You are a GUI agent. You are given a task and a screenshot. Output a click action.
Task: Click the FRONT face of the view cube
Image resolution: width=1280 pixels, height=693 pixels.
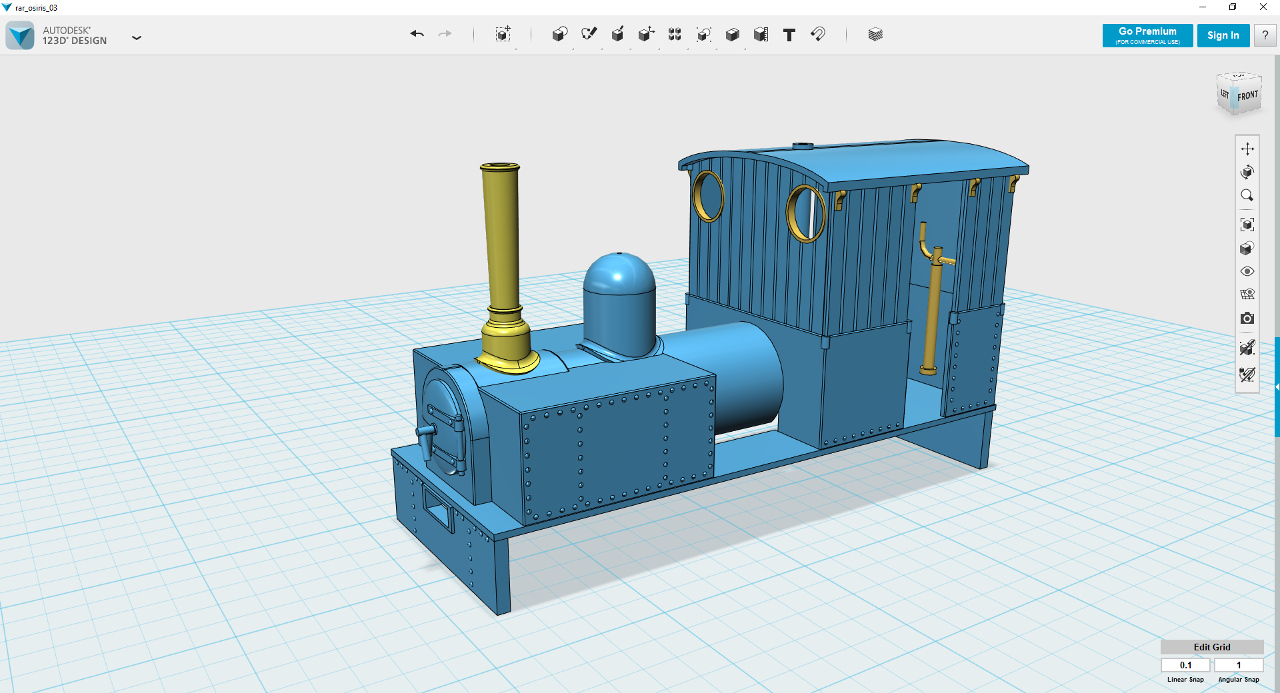pos(1248,97)
